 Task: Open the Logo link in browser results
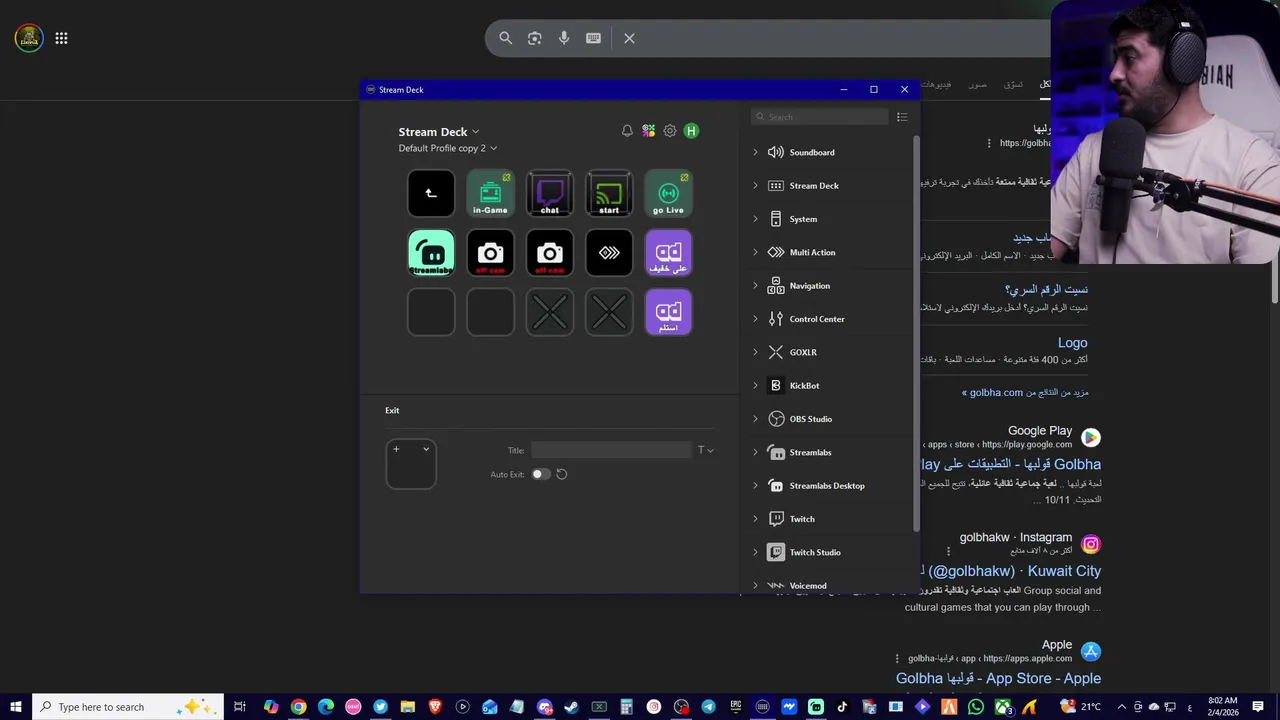pos(1072,342)
